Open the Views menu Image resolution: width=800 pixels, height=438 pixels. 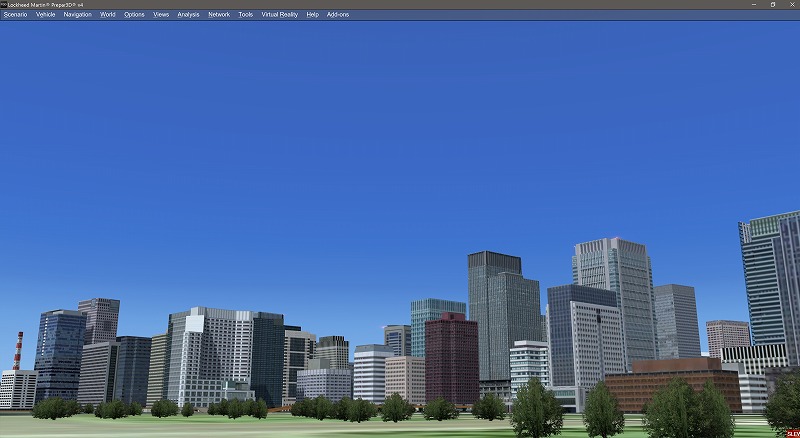(x=161, y=15)
